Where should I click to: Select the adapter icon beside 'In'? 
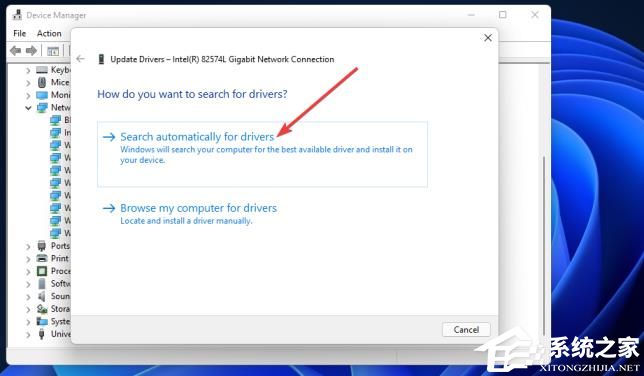click(x=55, y=133)
